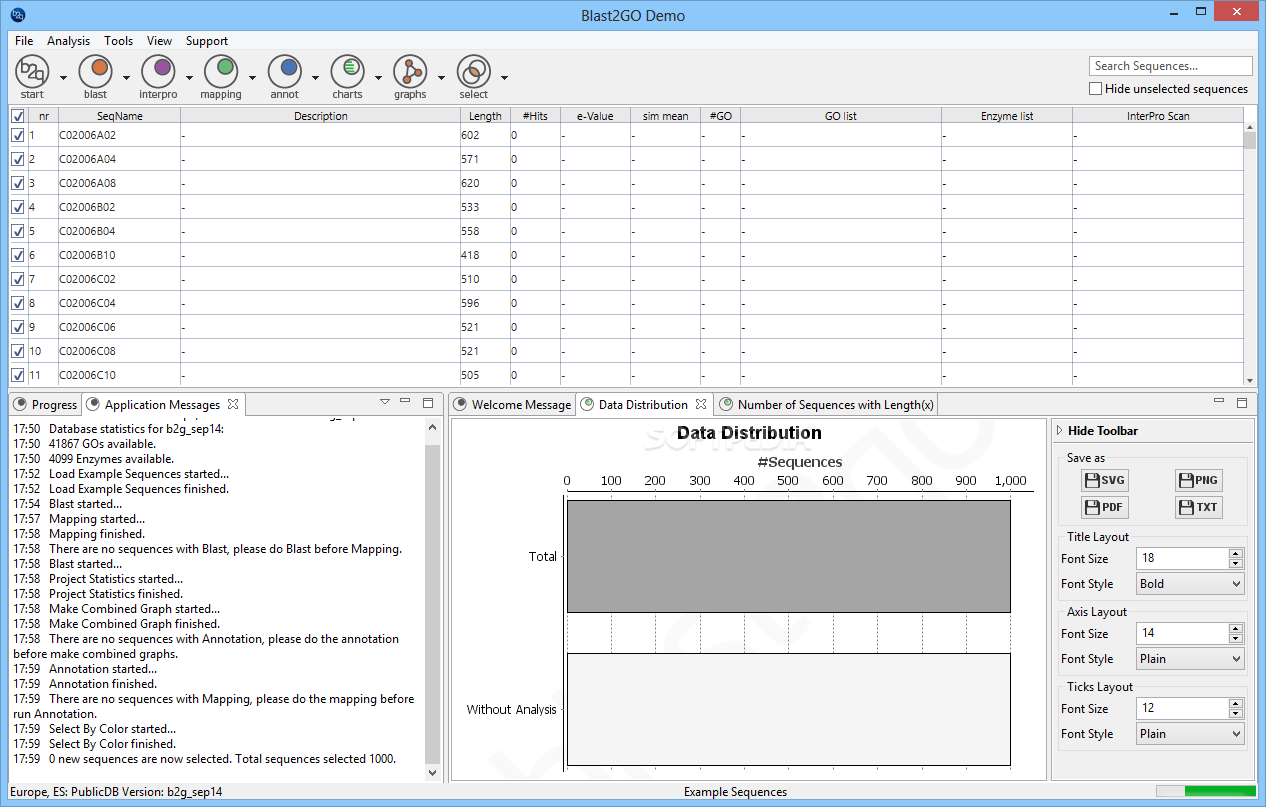1266x807 pixels.
Task: Save chart as SVG
Action: (x=1104, y=480)
